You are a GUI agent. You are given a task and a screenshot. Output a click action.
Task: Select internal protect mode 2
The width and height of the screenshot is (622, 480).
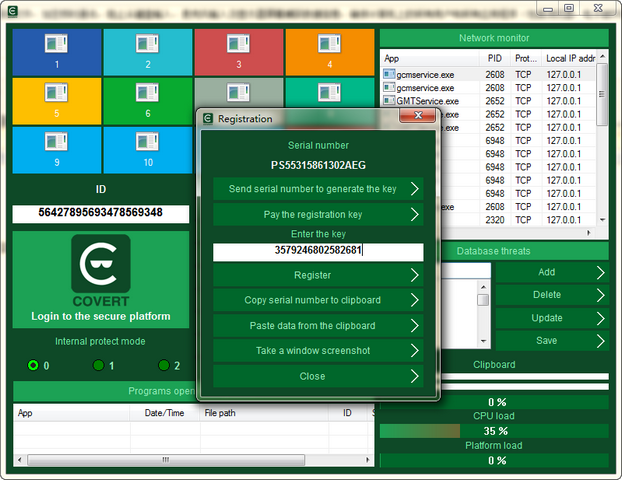[164, 365]
